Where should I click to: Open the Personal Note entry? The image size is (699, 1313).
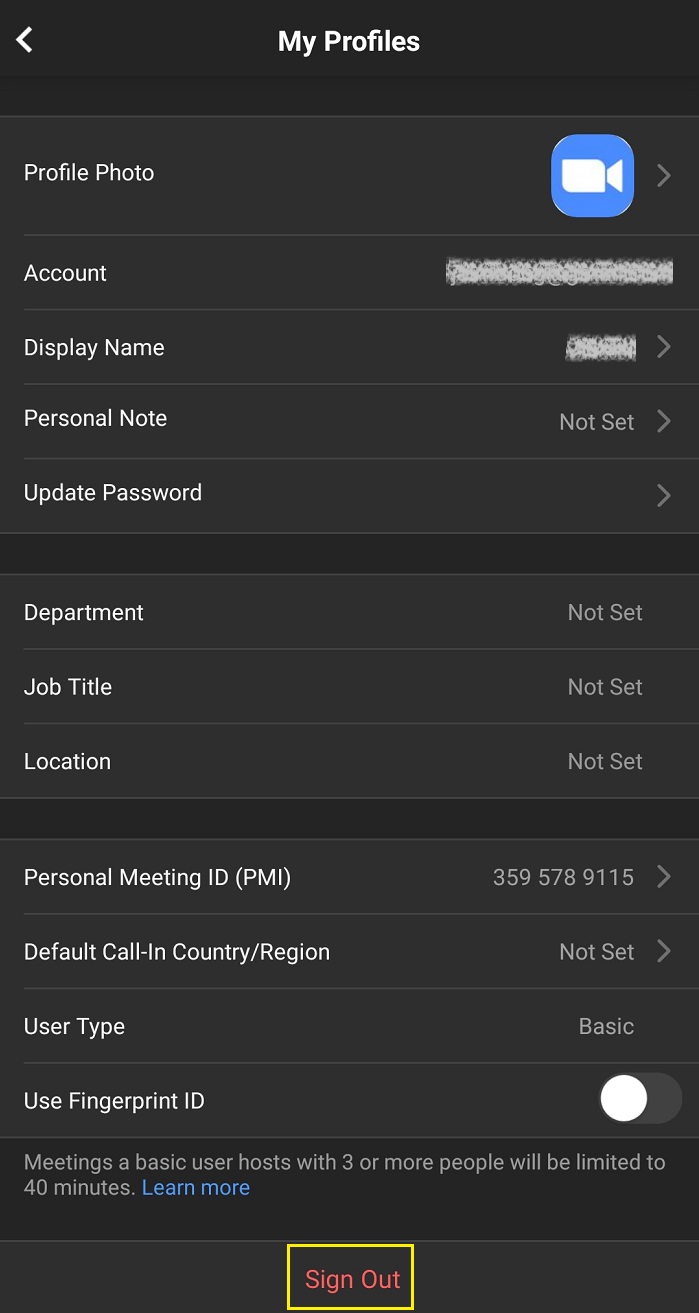click(x=96, y=419)
